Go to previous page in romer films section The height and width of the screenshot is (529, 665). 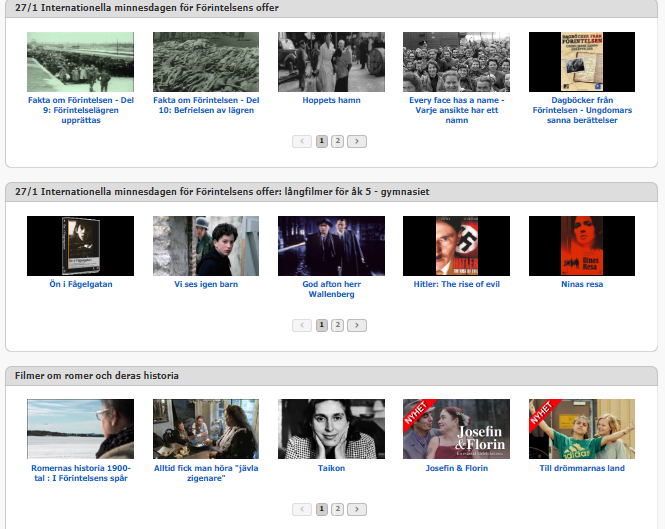pos(302,509)
